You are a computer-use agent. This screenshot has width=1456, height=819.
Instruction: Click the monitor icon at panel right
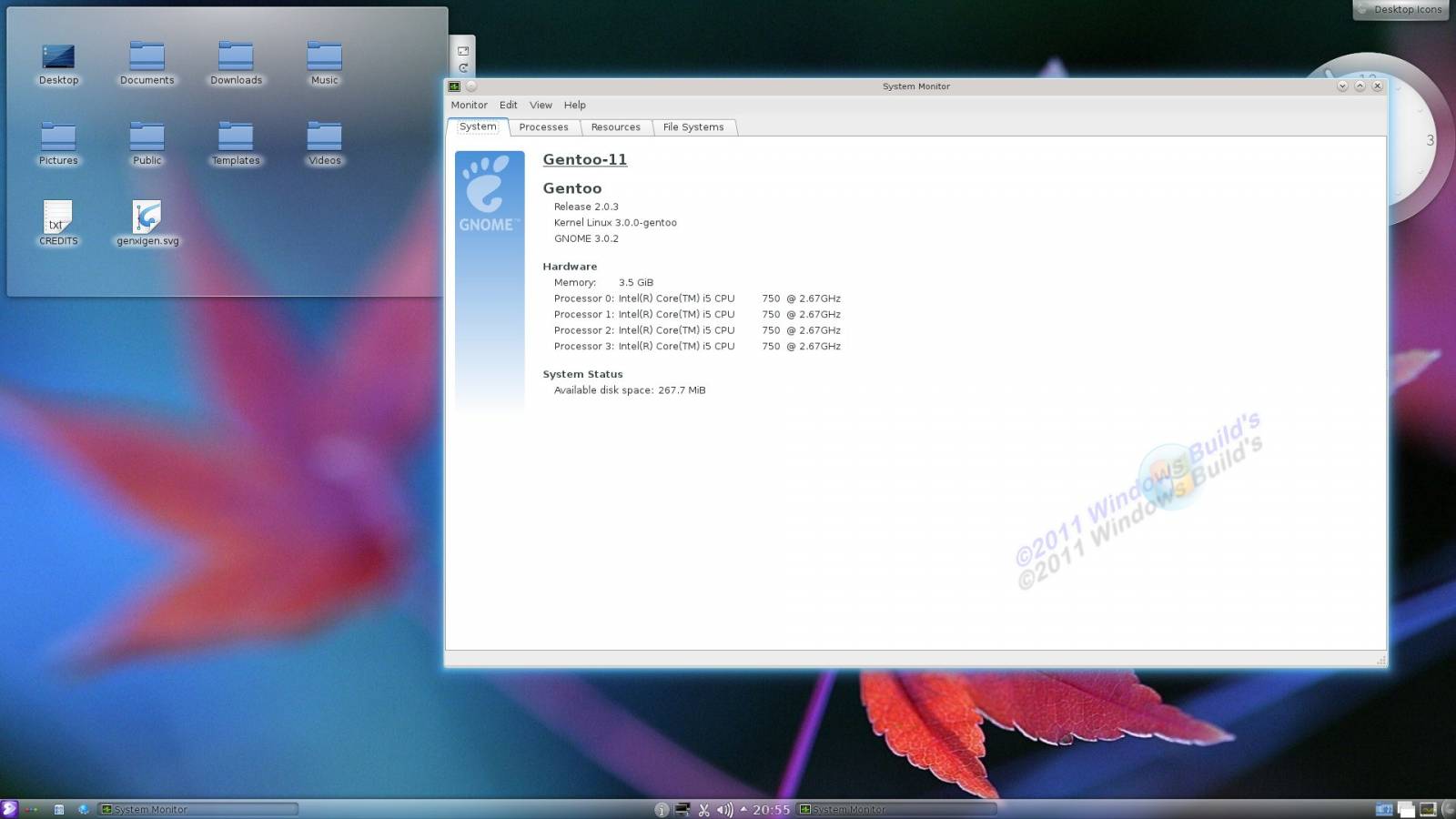pos(1429,809)
